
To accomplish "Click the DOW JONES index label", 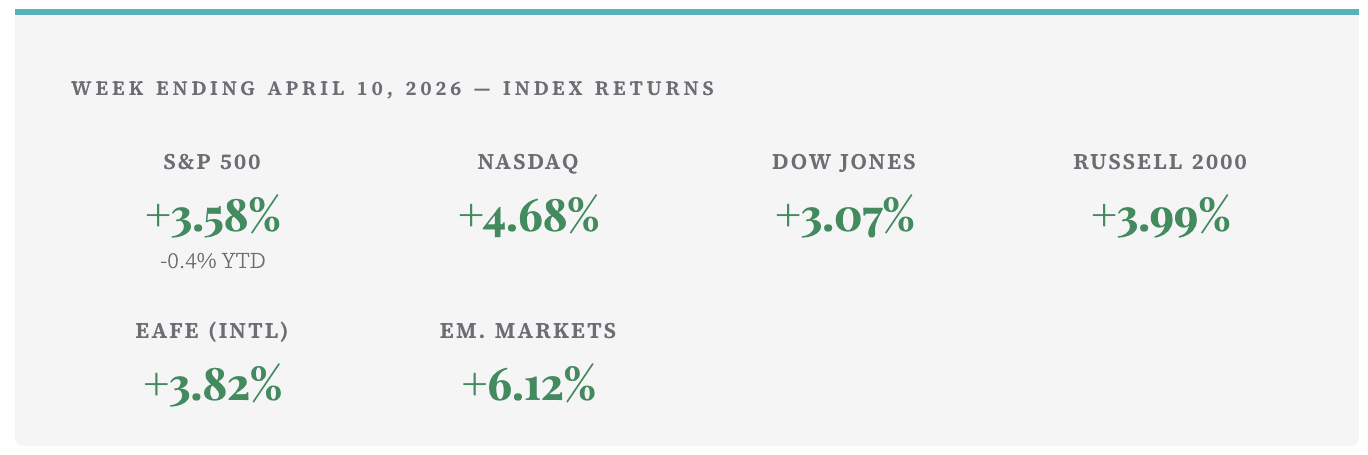I will (844, 162).
